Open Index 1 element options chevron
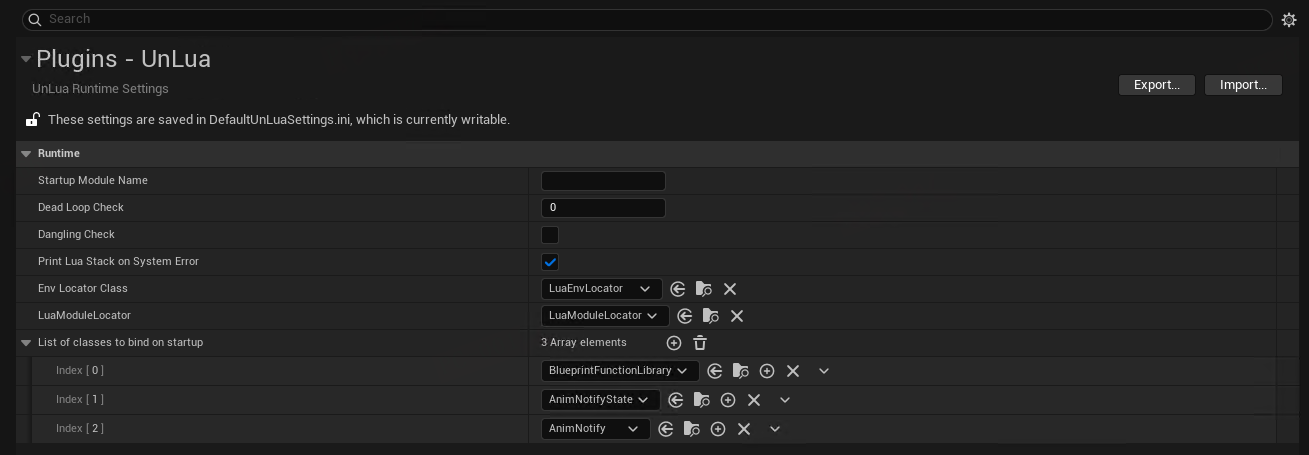 [x=785, y=400]
